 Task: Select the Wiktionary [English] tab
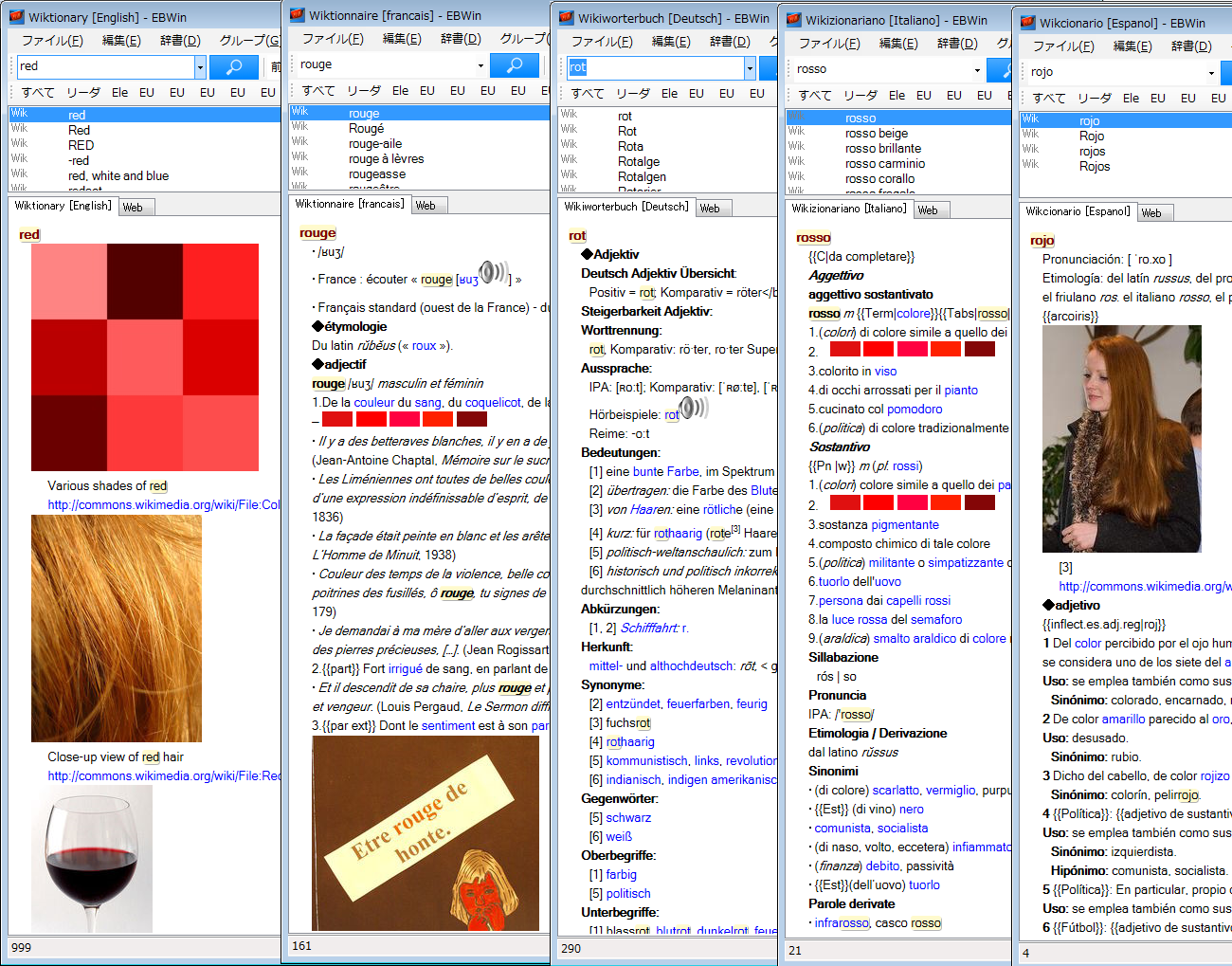coord(63,206)
